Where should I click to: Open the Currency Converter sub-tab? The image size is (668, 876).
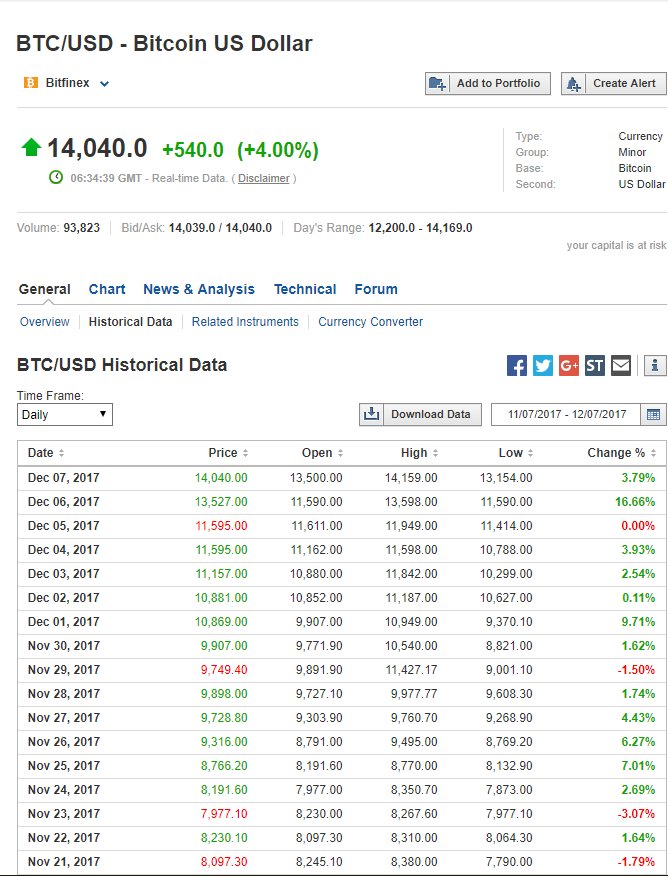[370, 322]
